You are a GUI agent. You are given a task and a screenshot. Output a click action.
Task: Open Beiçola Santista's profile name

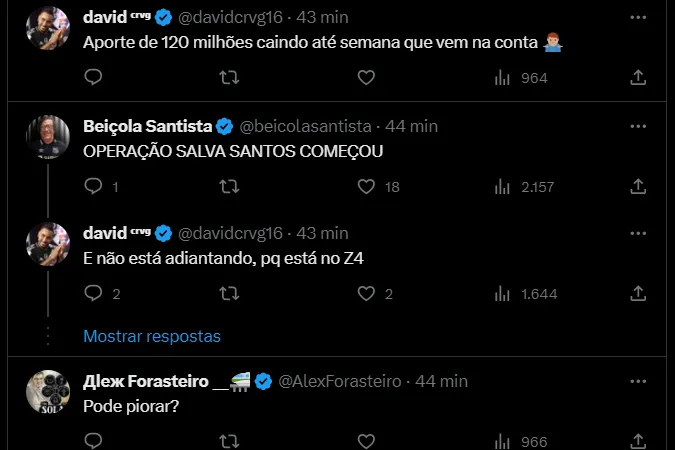pyautogui.click(x=147, y=126)
